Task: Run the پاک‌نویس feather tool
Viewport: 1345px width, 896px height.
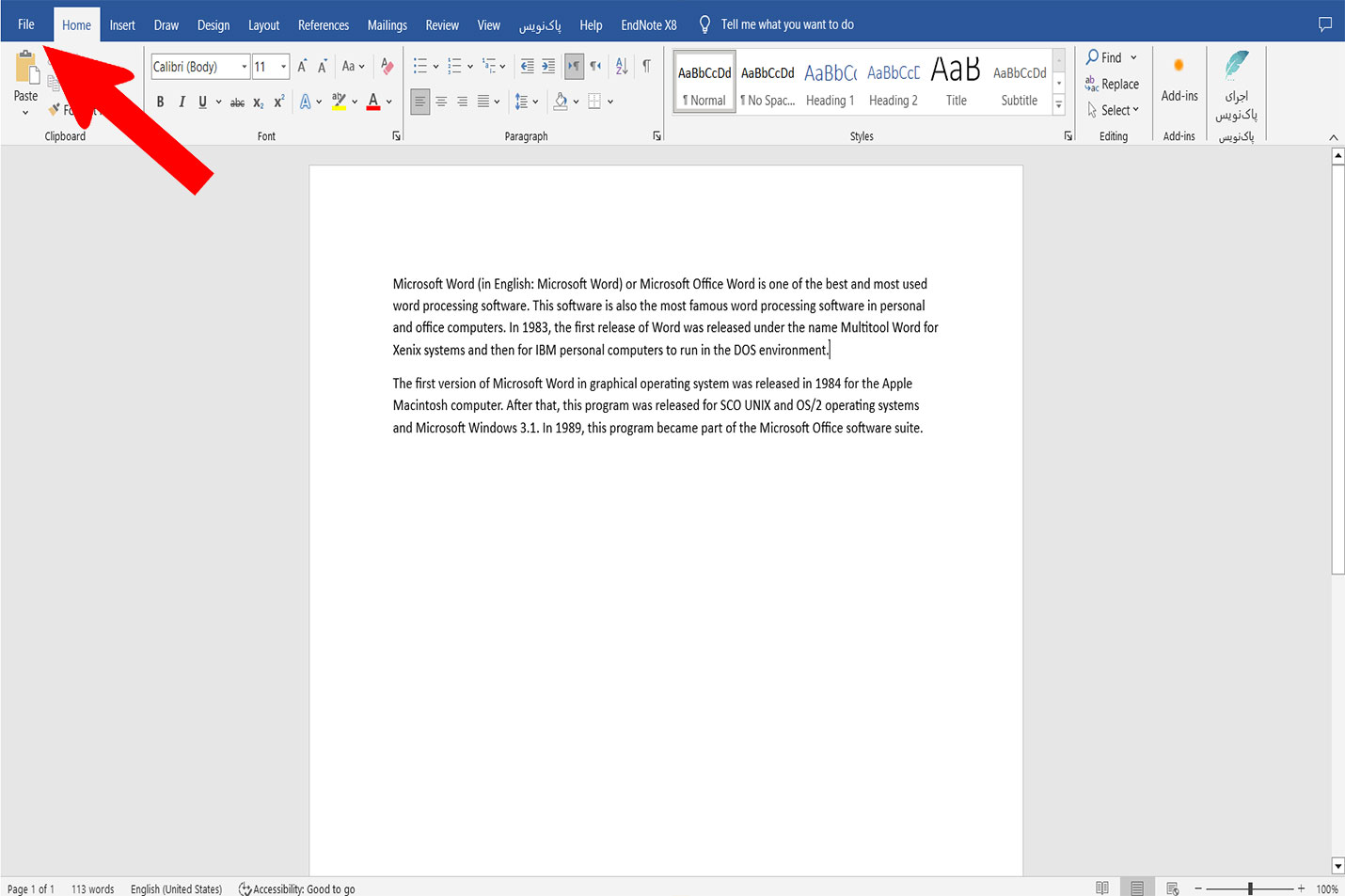Action: click(1236, 86)
